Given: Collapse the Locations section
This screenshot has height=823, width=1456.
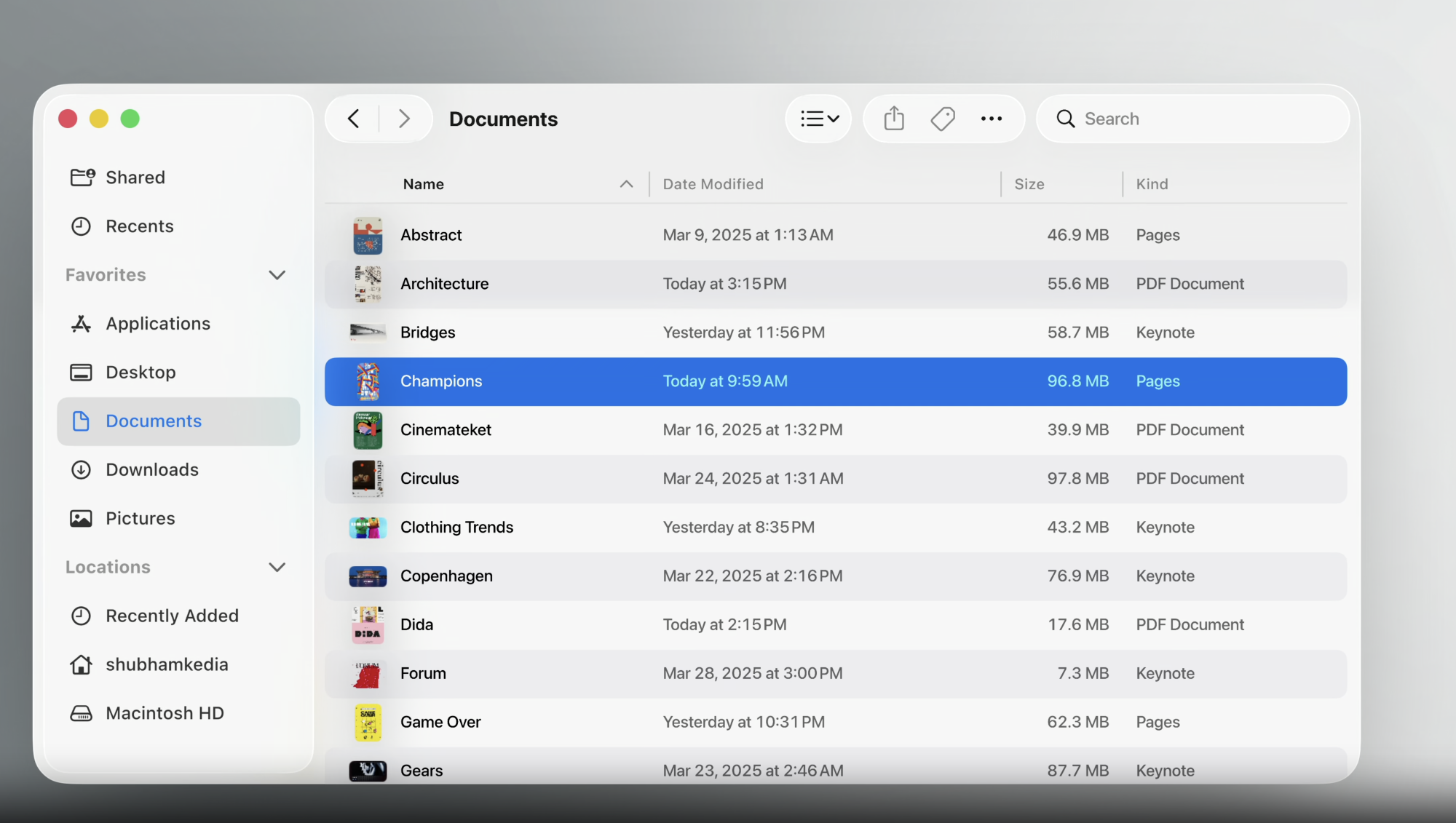Looking at the screenshot, I should [277, 567].
